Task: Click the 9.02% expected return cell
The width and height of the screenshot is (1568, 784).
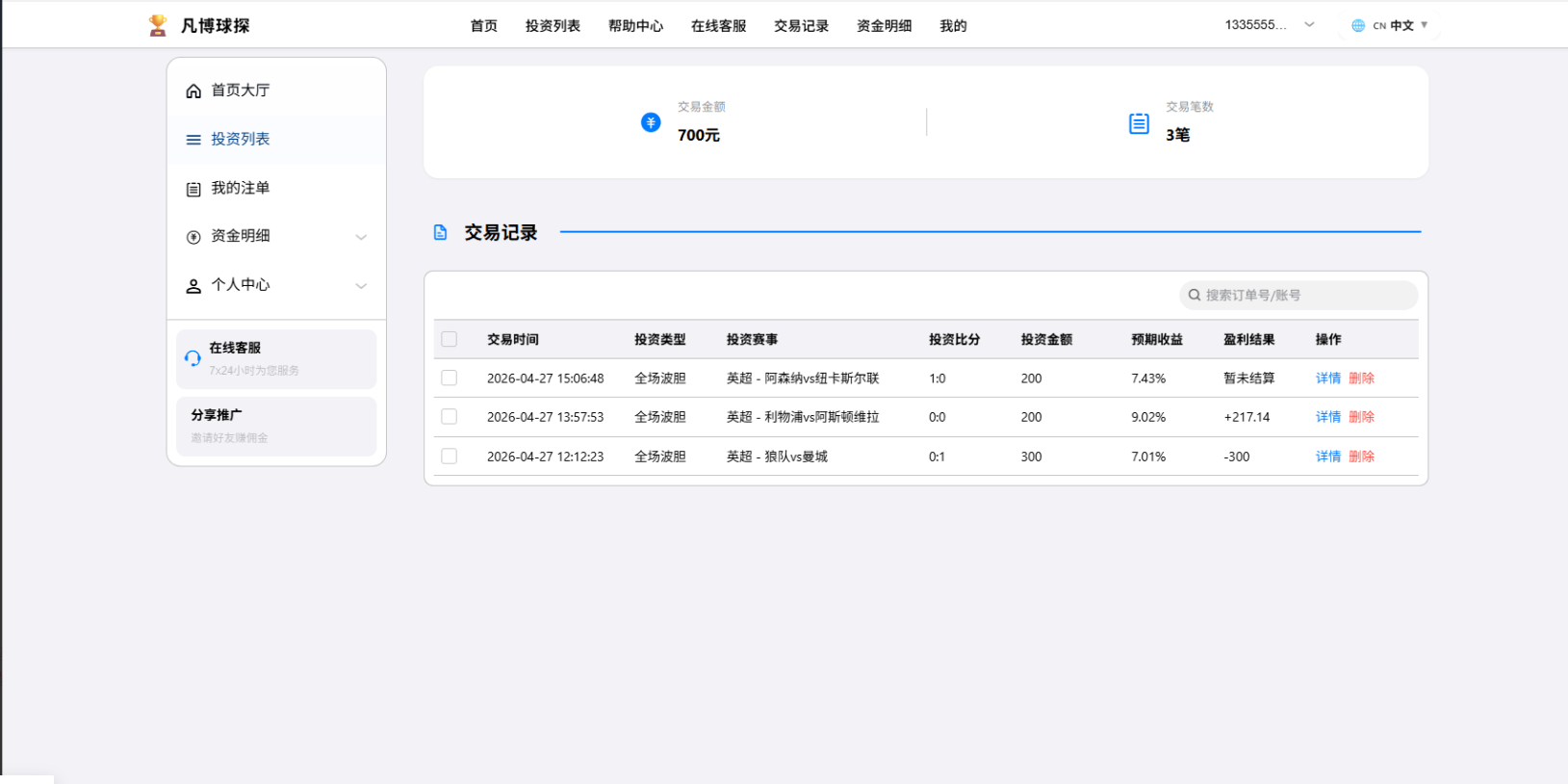Action: point(1148,417)
